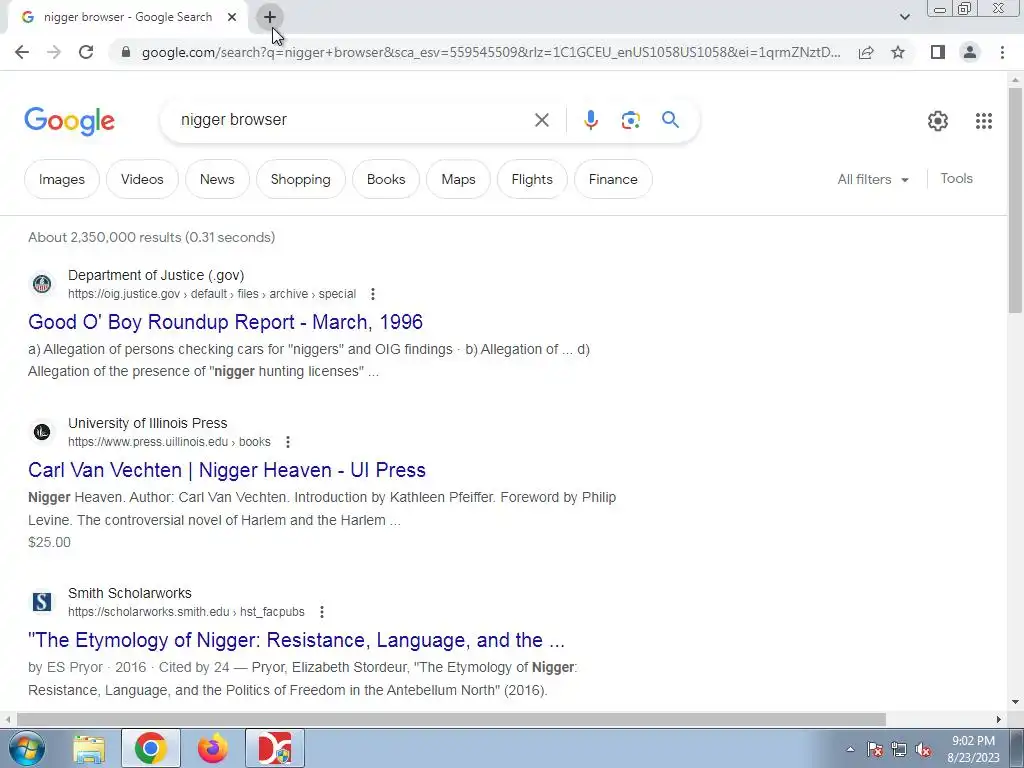Open the Carl Van Vechten UI Press result
Viewport: 1024px width, 768px height.
coord(227,470)
